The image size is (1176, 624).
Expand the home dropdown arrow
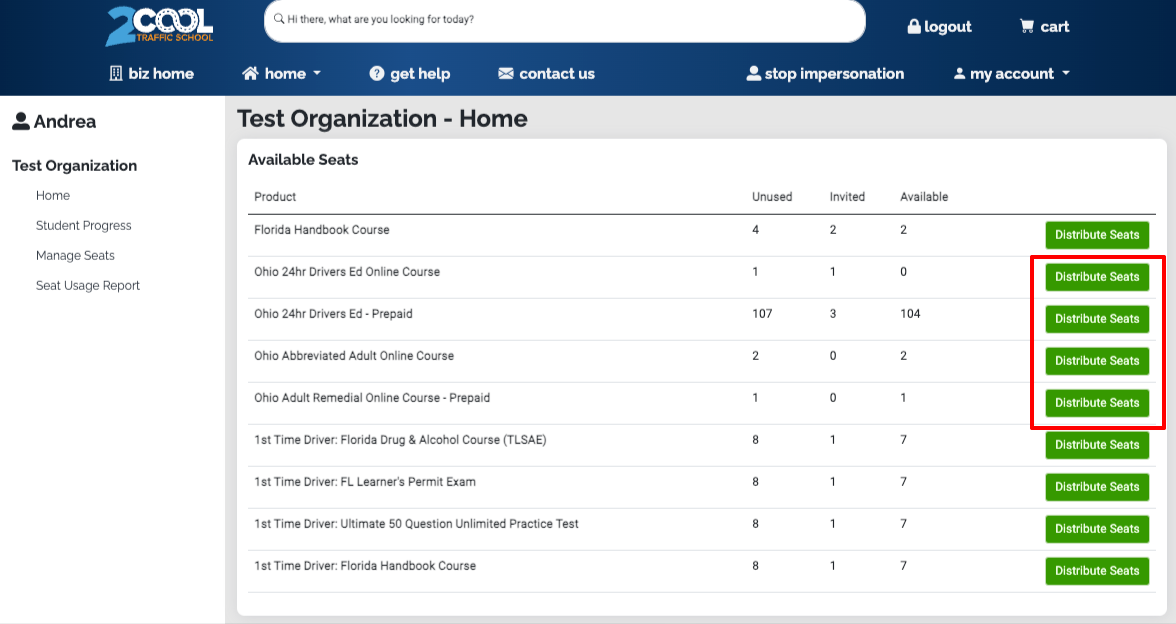[x=316, y=74]
